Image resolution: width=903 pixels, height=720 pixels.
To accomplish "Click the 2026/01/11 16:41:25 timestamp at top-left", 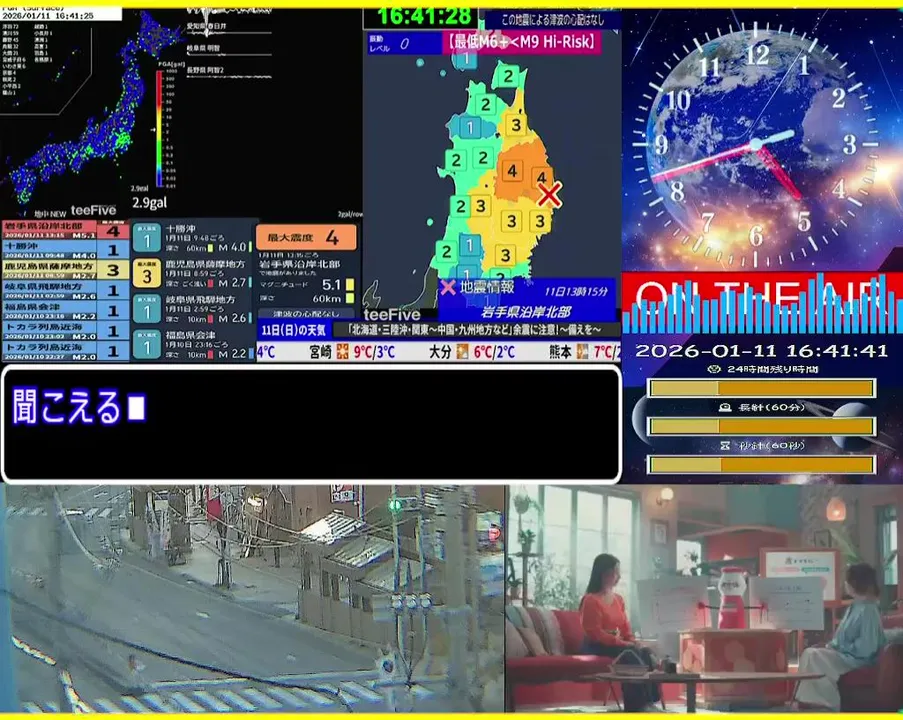I will click(48, 16).
